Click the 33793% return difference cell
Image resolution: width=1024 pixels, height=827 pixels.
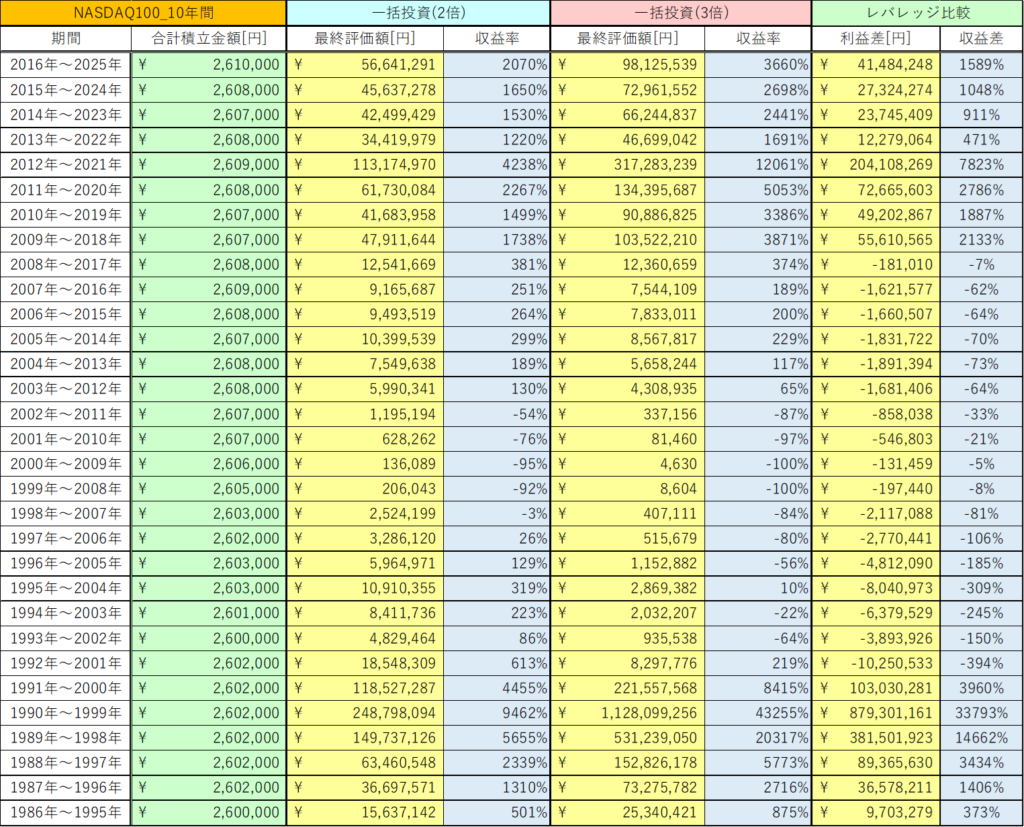981,713
